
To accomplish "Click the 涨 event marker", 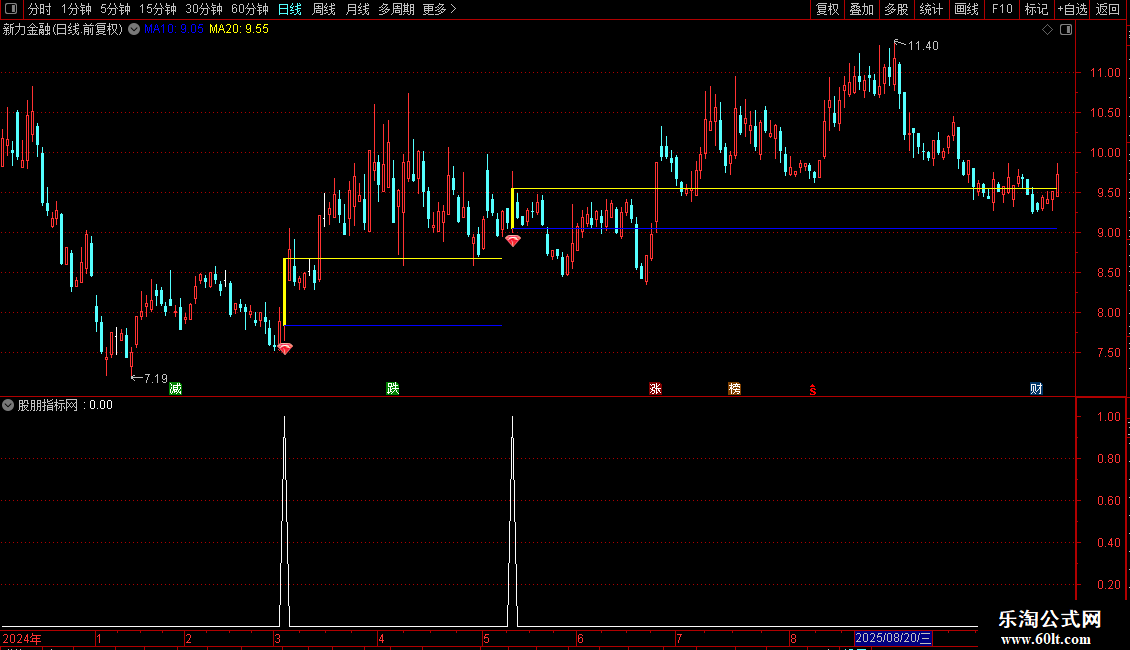I will tap(655, 388).
